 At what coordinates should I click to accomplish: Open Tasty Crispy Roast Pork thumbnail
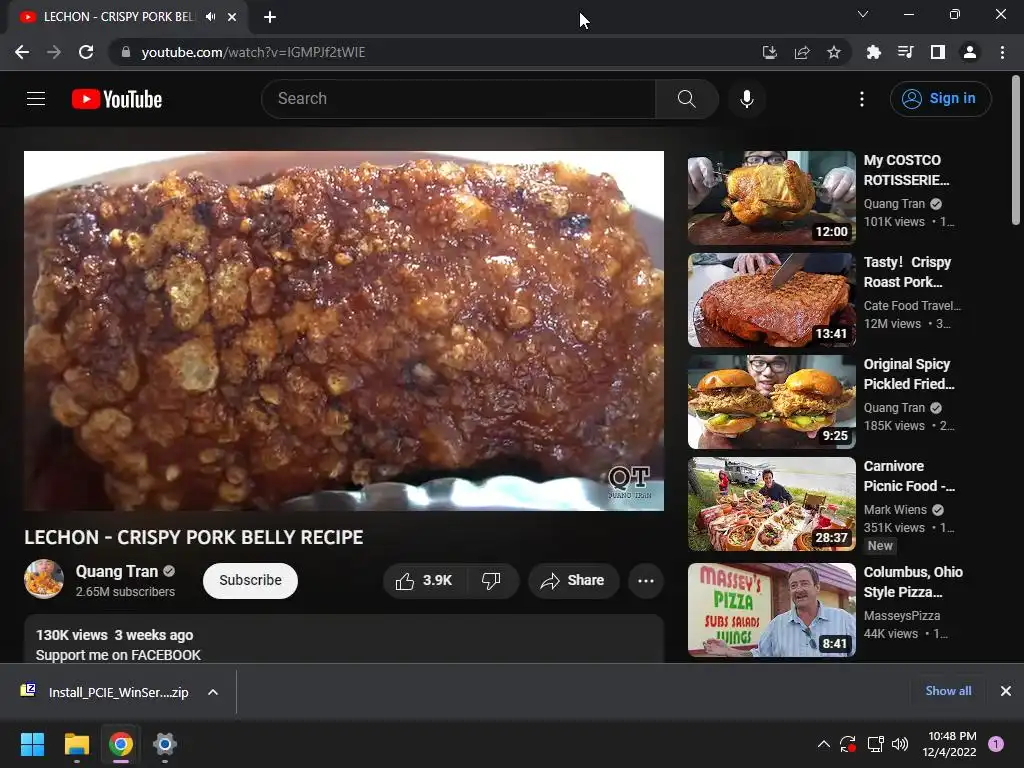coord(772,300)
